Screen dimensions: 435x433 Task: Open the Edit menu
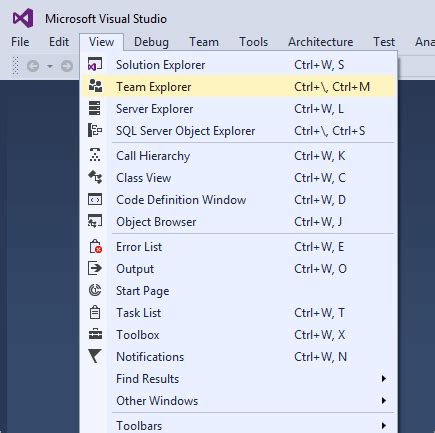click(59, 42)
